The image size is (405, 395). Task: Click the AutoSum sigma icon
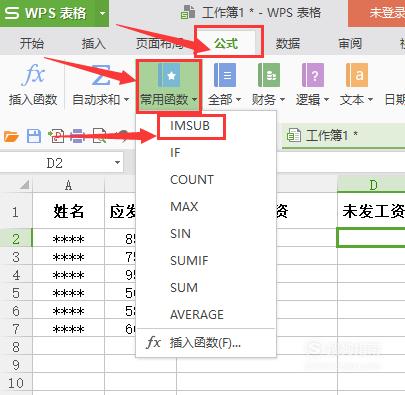tap(101, 75)
